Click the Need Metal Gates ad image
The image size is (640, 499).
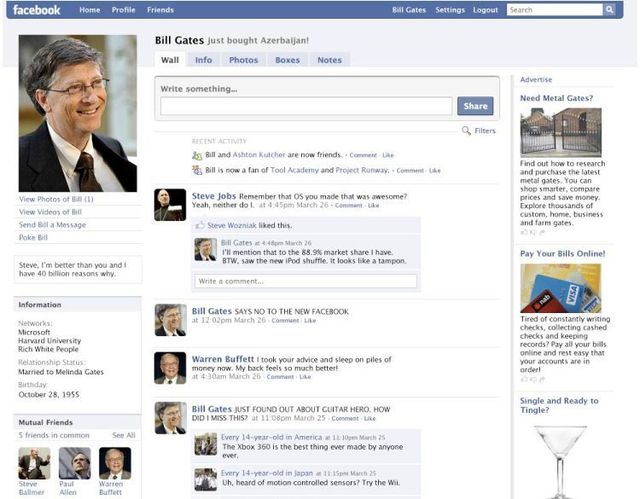(x=561, y=131)
